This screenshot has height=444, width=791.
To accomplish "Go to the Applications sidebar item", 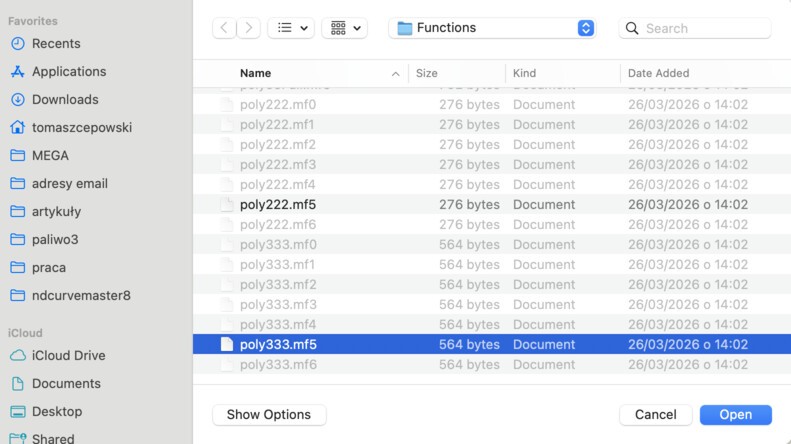I will pyautogui.click(x=58, y=72).
